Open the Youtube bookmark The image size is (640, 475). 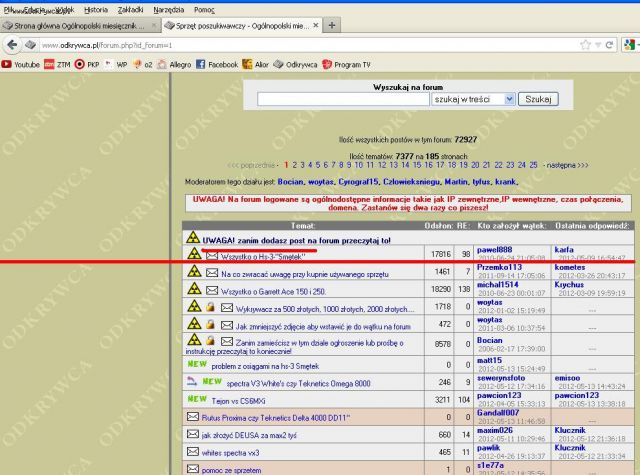tap(20, 64)
